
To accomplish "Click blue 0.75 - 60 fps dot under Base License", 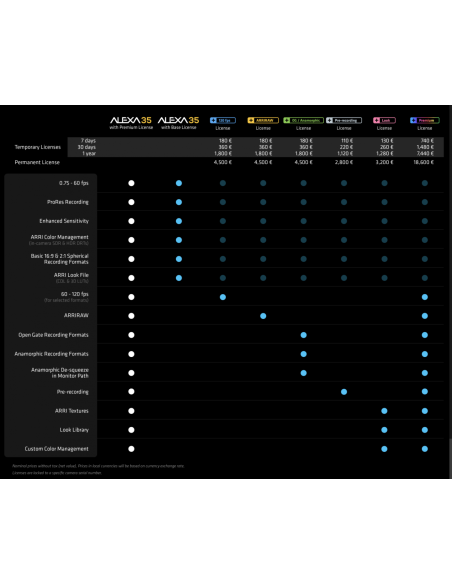I will pyautogui.click(x=179, y=183).
